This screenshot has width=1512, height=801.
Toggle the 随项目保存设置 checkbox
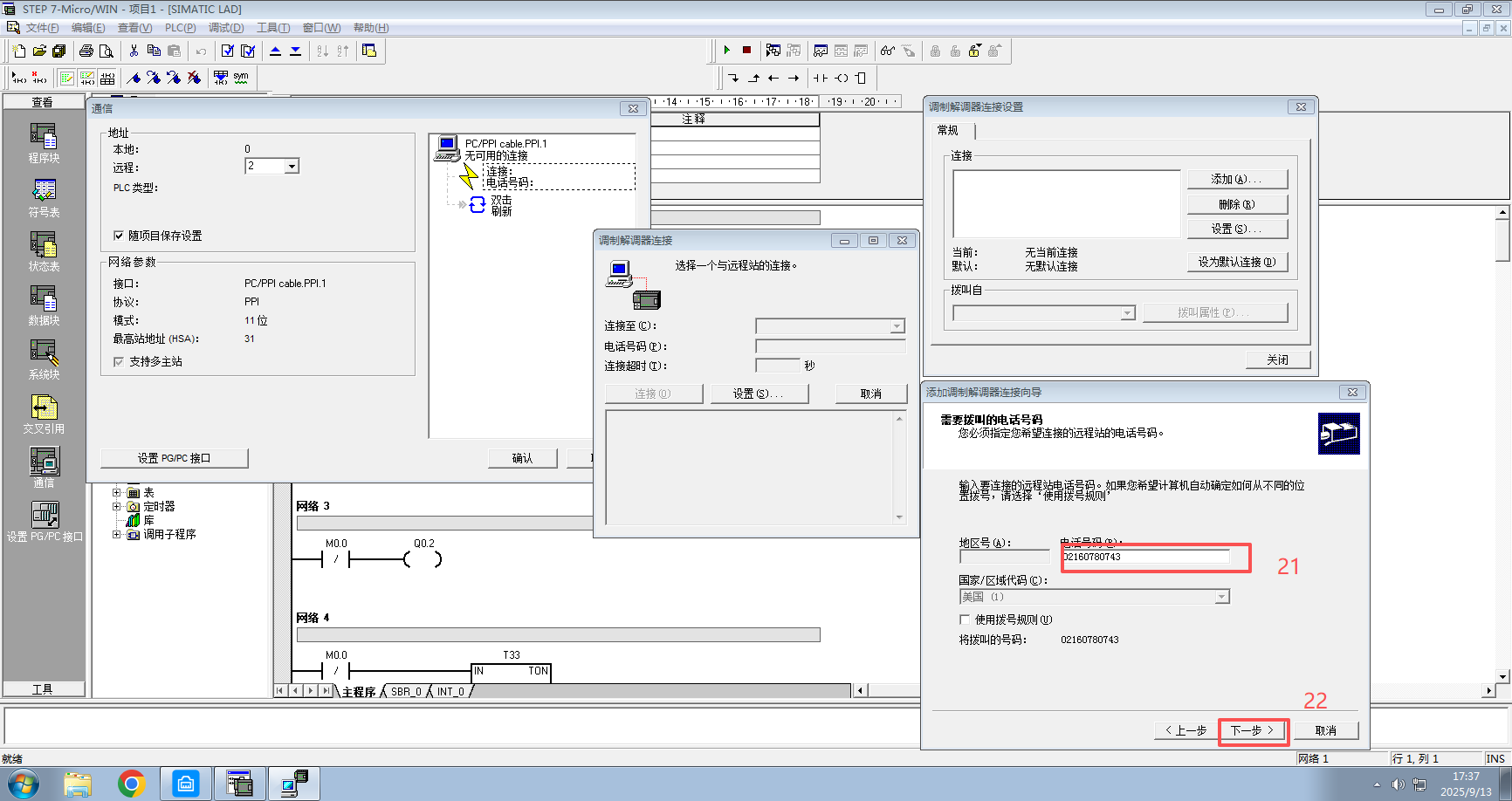[119, 236]
